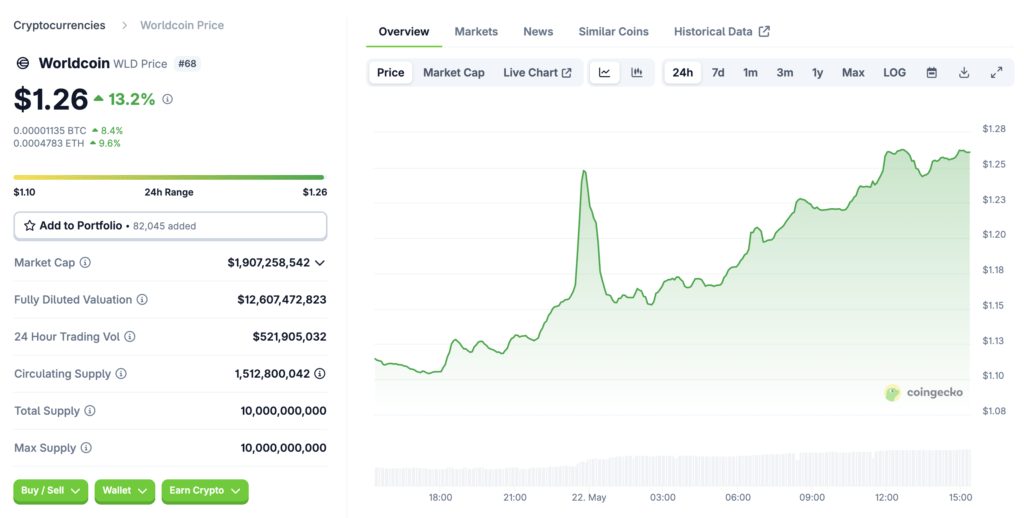Open Market Cap info icon
1024x518 pixels.
click(85, 263)
